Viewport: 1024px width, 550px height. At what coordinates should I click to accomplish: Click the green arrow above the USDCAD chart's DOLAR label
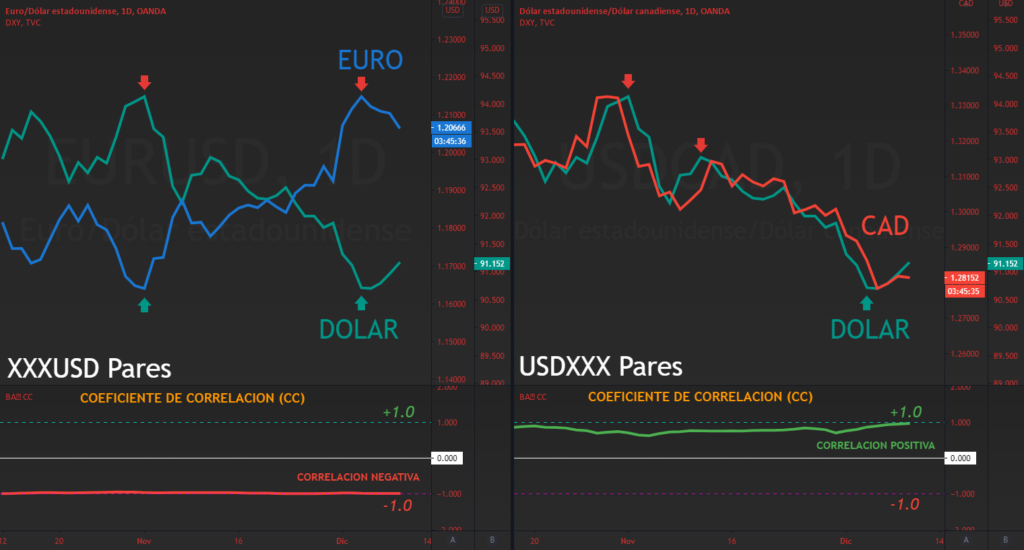868,303
